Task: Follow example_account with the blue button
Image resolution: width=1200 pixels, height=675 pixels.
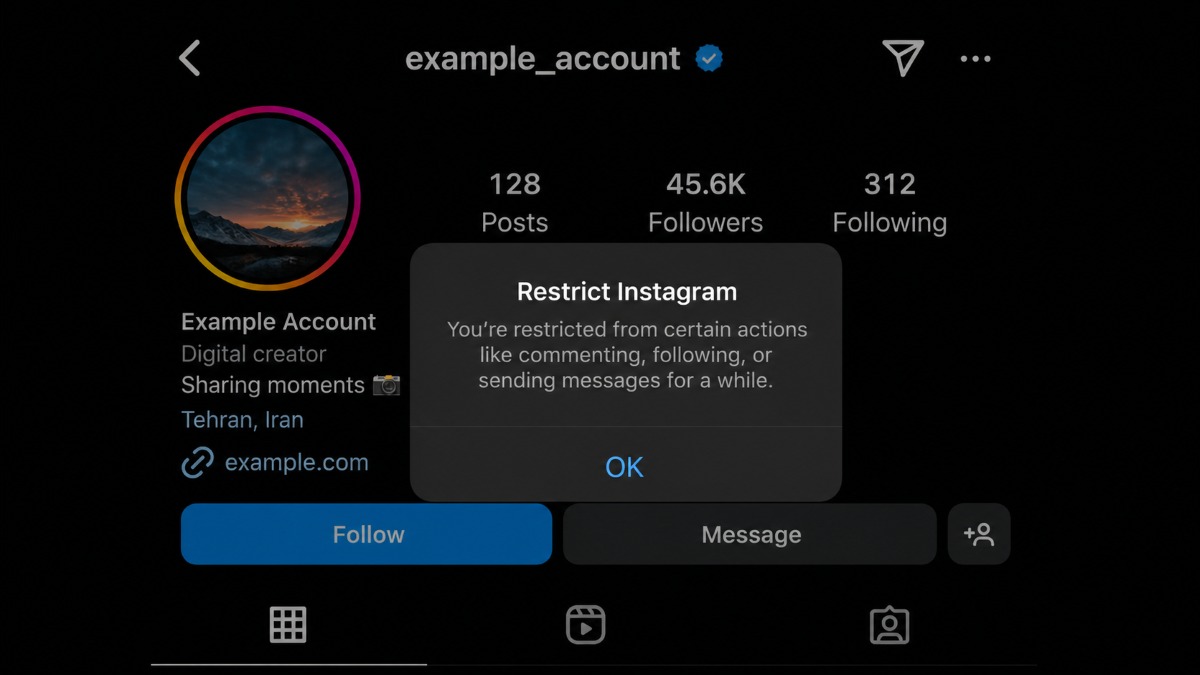Action: coord(367,534)
